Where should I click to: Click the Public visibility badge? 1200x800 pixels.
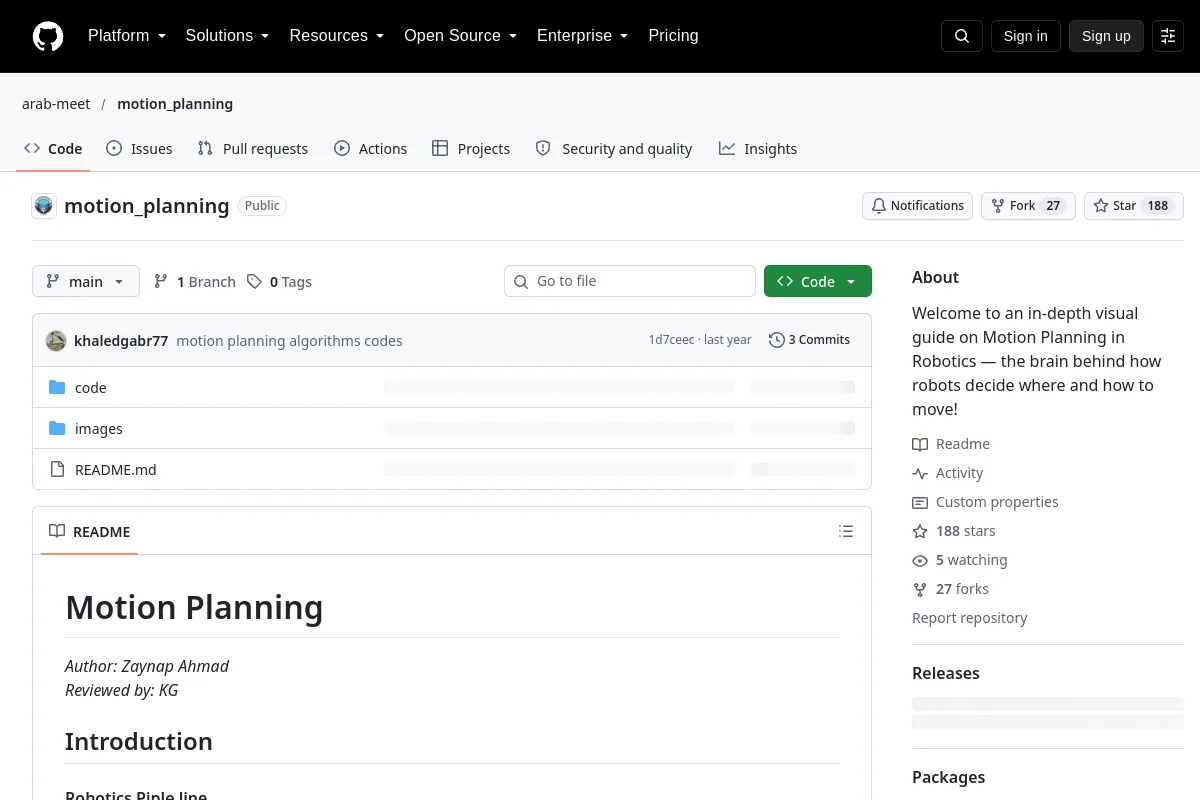click(262, 205)
